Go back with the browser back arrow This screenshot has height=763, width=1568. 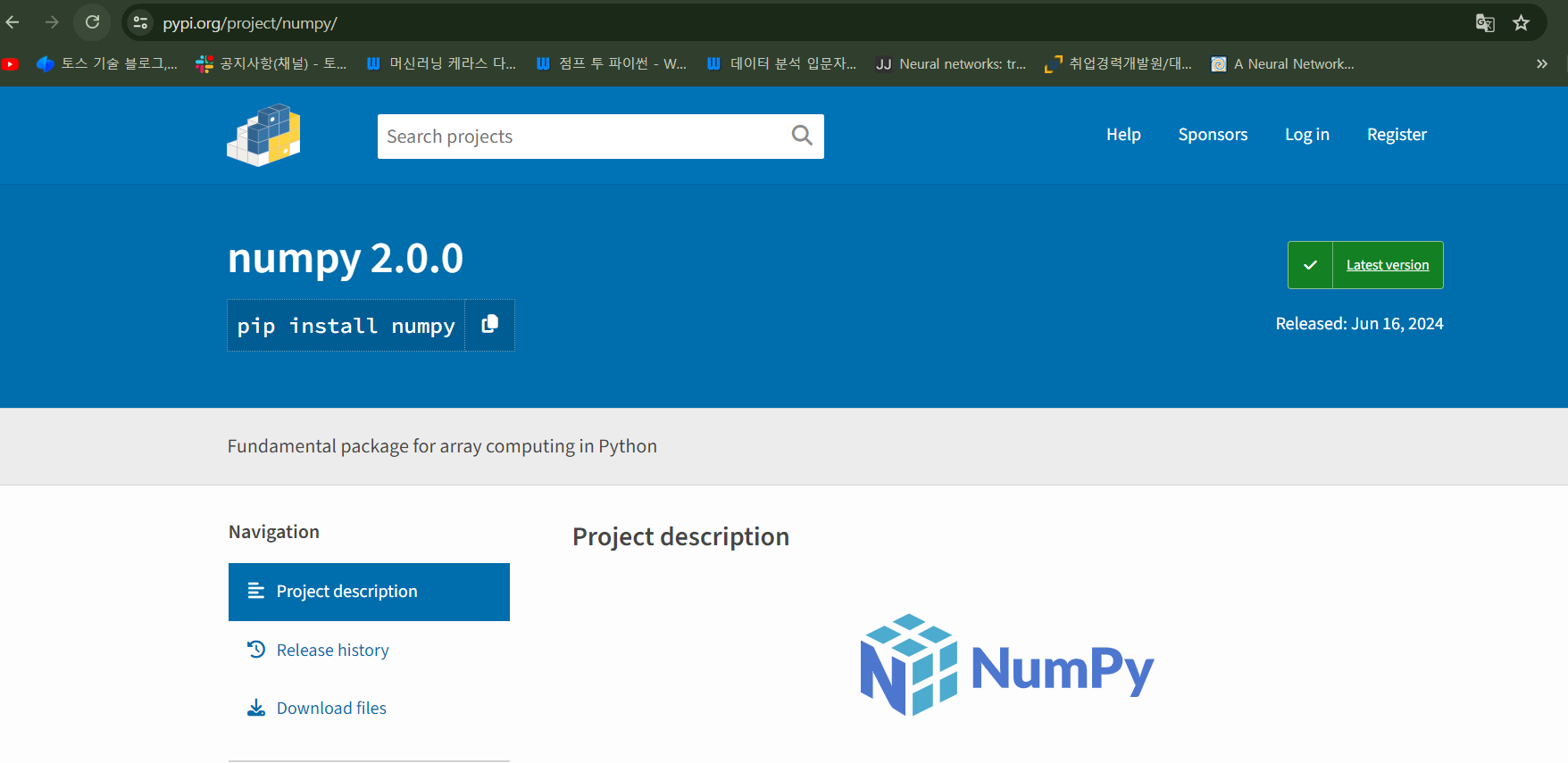13,22
